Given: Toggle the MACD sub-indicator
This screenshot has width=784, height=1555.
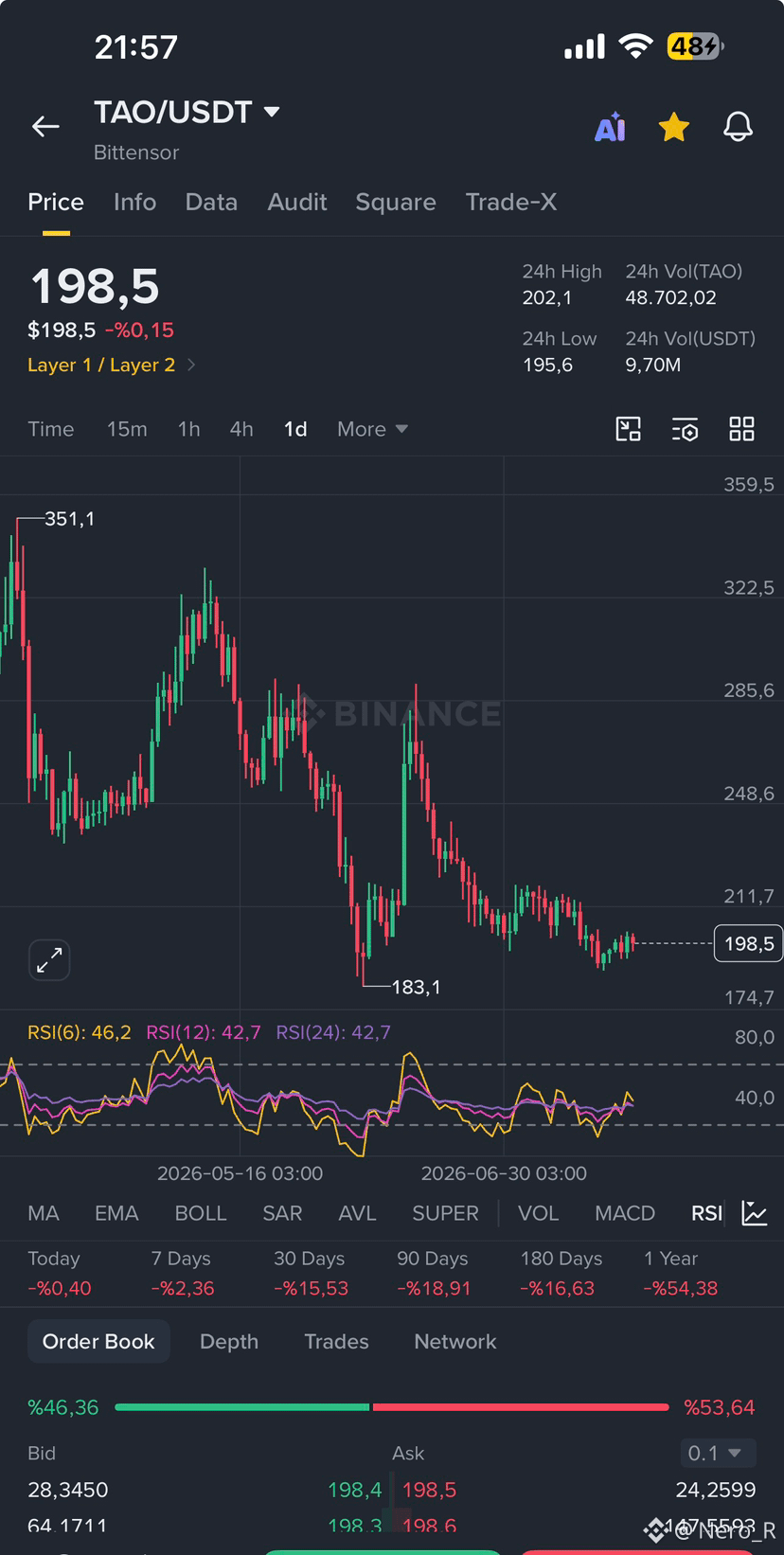Looking at the screenshot, I should point(625,1213).
